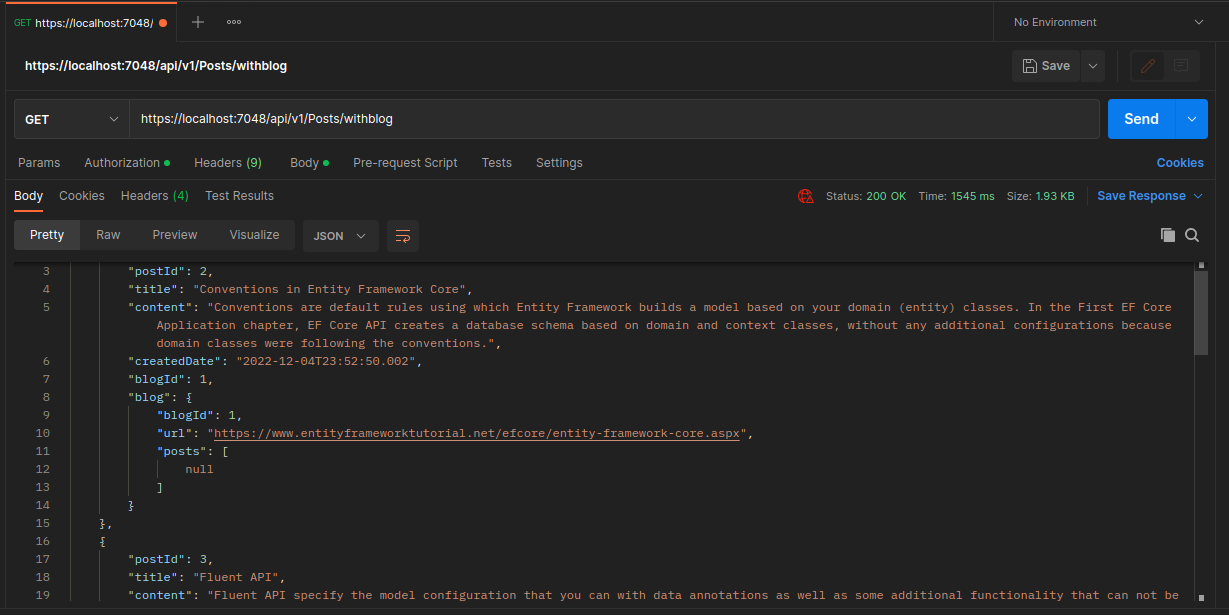Toggle the wrap lines icon

[403, 236]
